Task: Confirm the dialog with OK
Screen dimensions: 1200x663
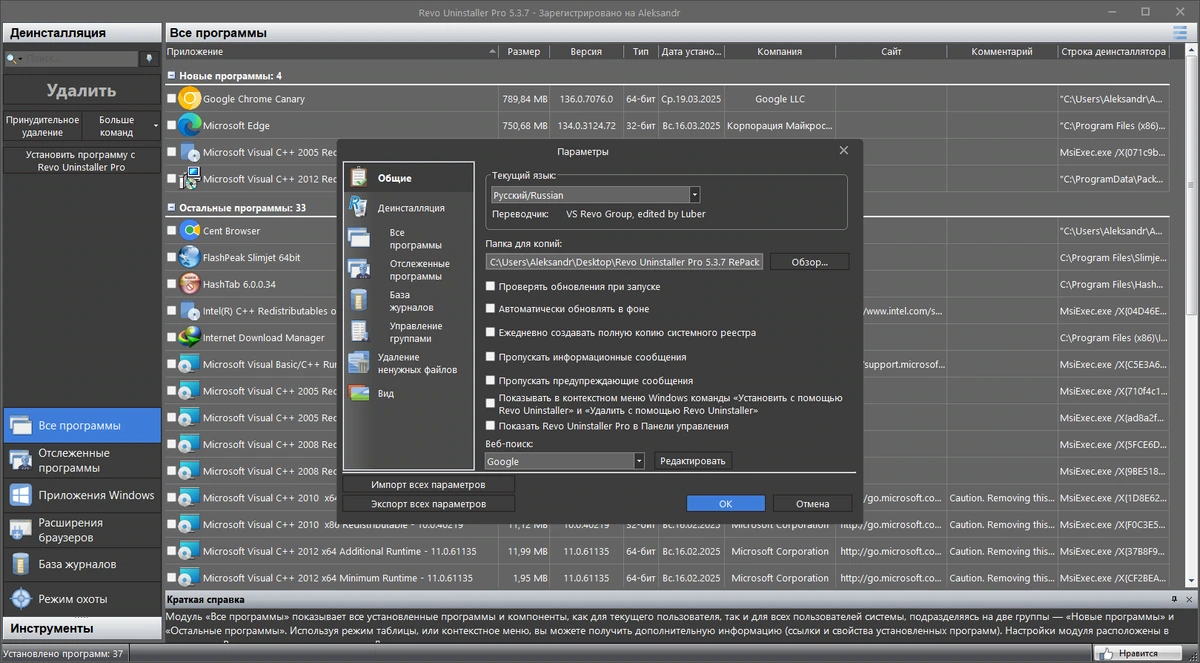Action: (x=726, y=504)
